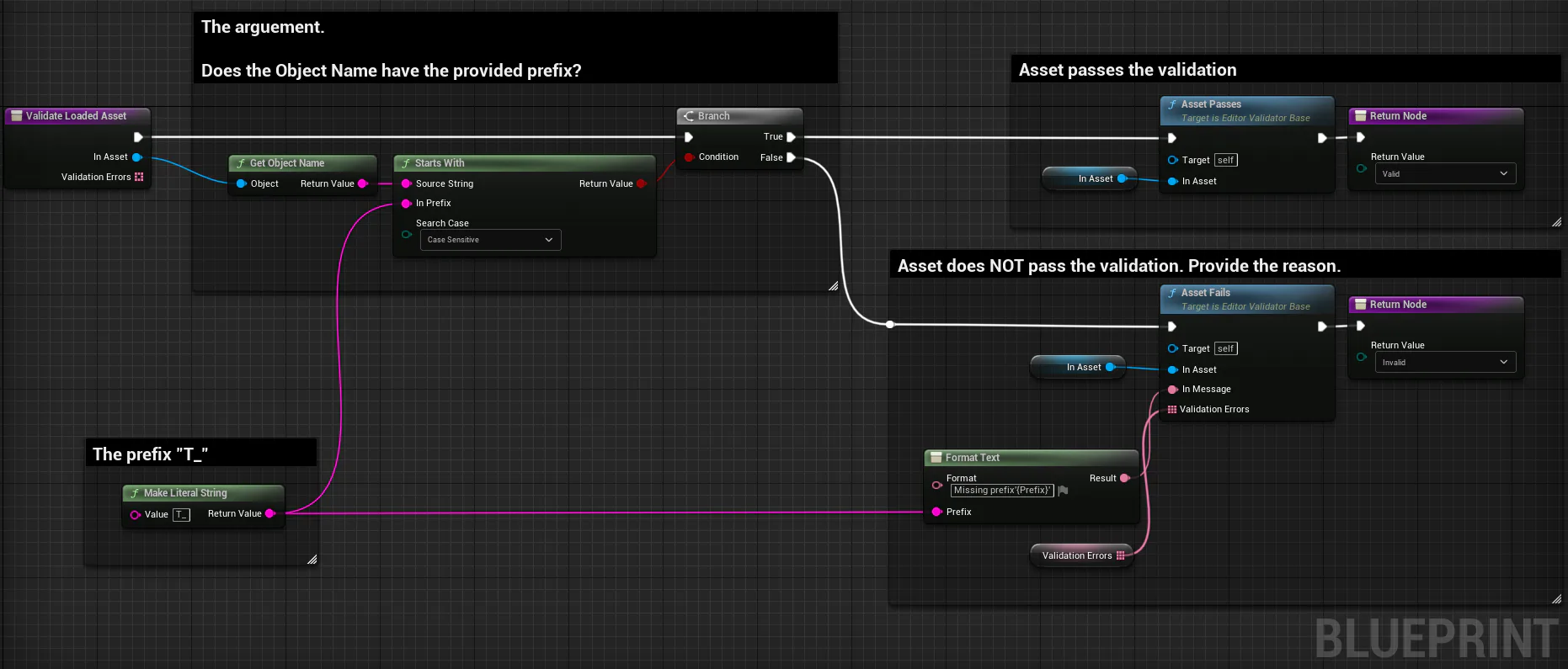Click the Branch node True execution pin
Image resolution: width=1568 pixels, height=669 pixels.
[791, 137]
